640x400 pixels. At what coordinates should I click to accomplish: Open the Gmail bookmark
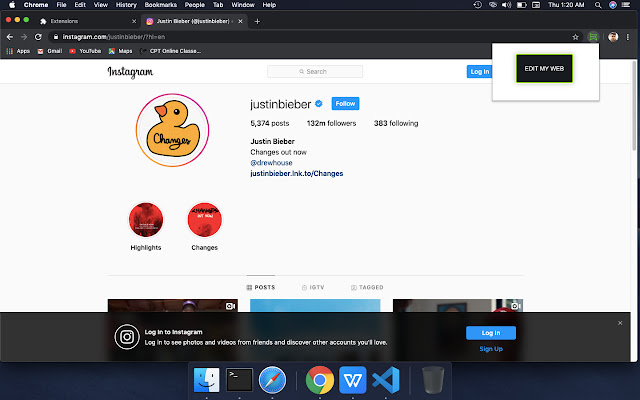click(x=50, y=51)
